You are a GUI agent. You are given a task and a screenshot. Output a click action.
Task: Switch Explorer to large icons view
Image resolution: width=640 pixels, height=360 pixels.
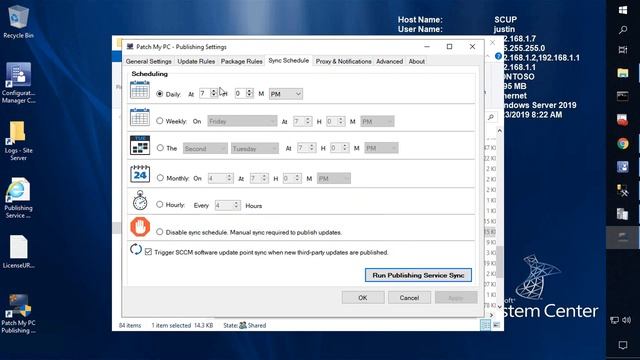click(x=497, y=325)
